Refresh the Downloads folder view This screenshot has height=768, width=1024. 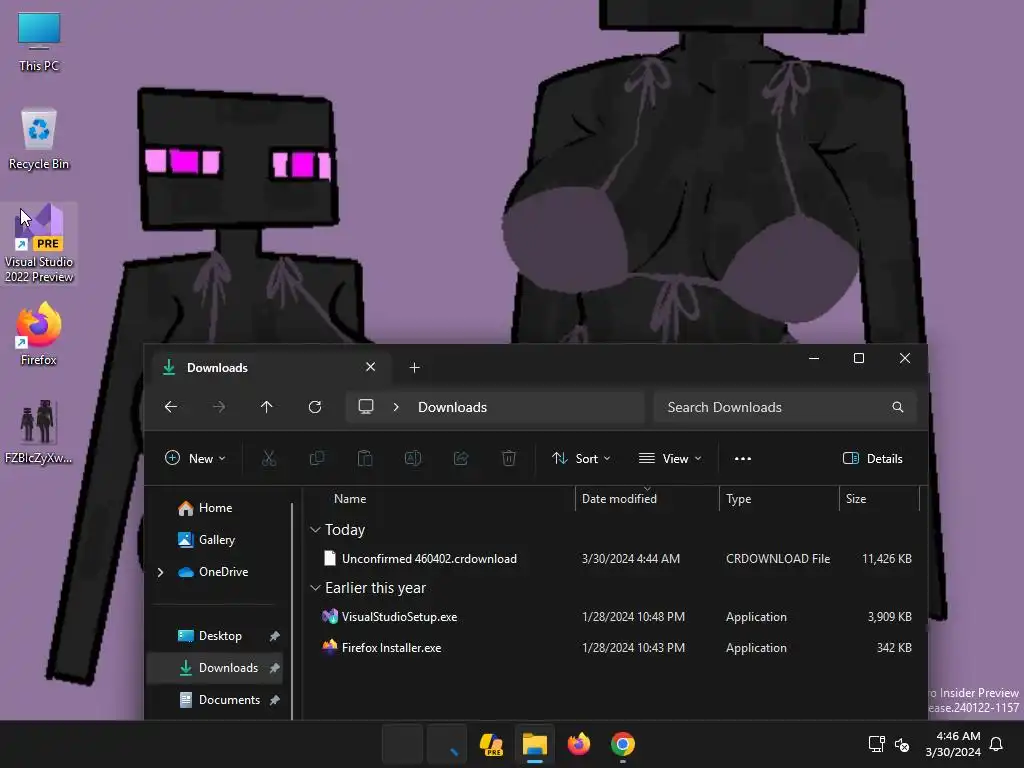click(315, 407)
